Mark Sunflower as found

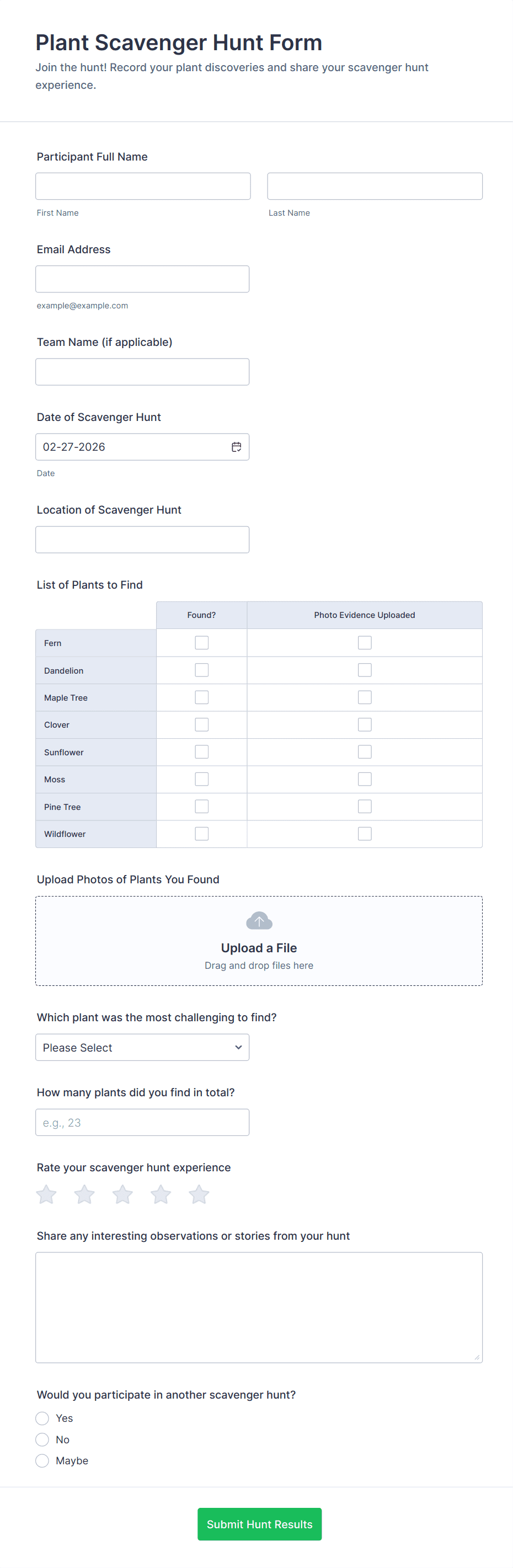(x=201, y=752)
